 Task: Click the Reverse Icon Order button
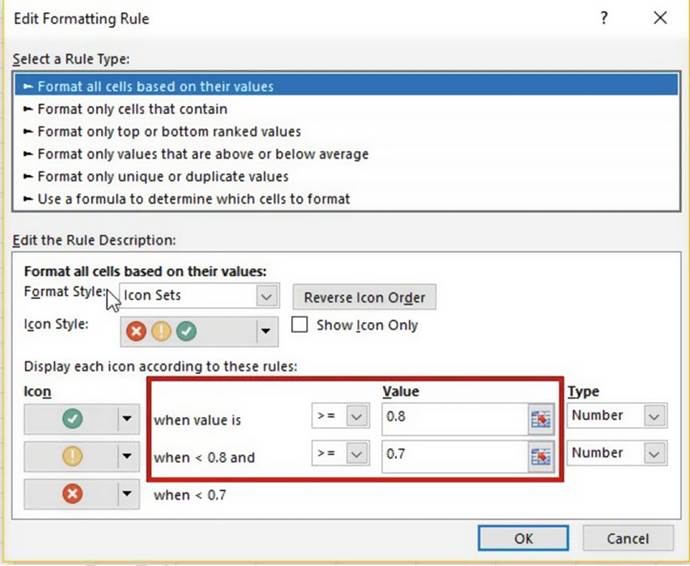364,297
